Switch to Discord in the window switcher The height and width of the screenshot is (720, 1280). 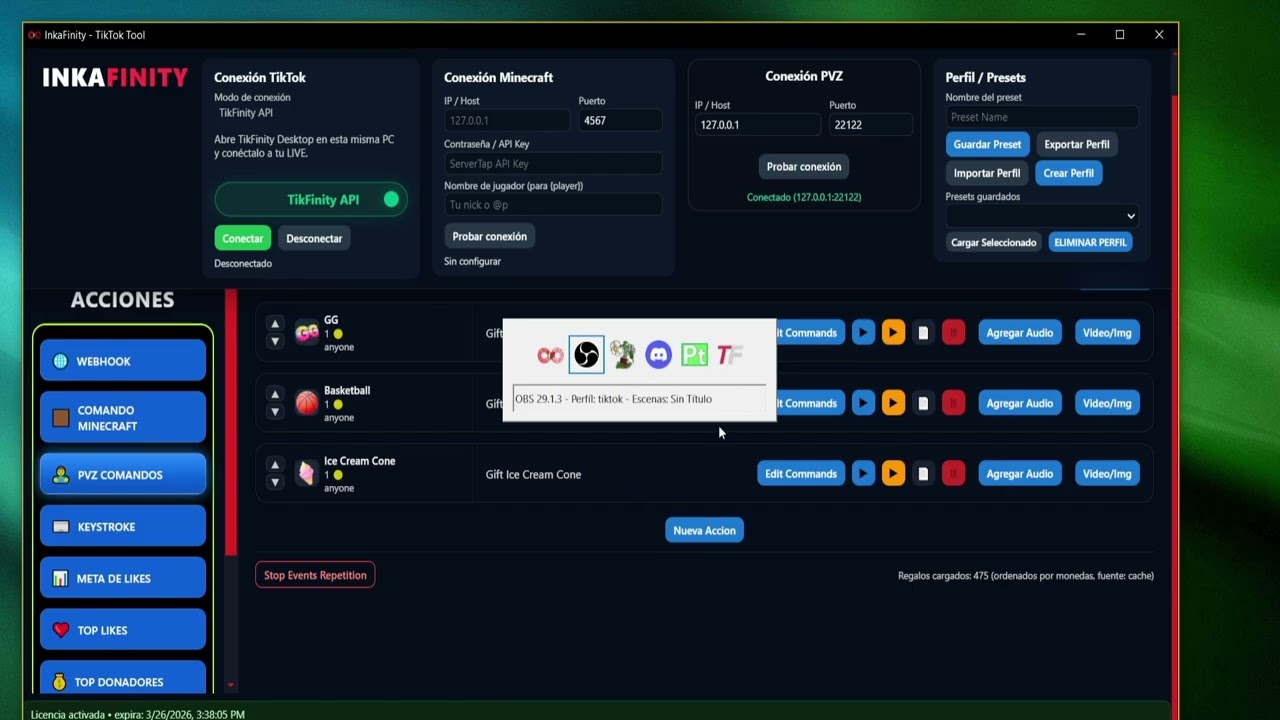click(658, 354)
